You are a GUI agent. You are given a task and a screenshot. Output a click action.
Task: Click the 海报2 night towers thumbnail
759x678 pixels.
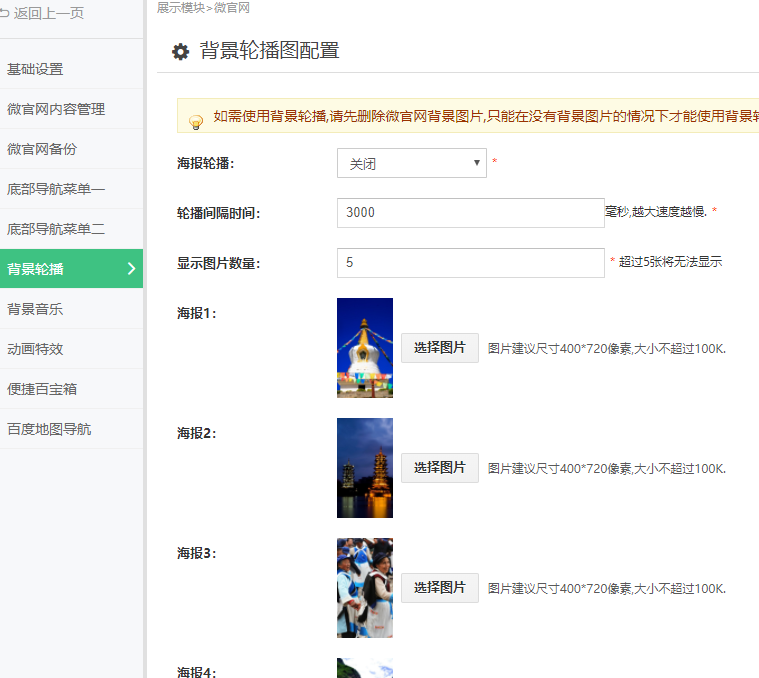(x=365, y=468)
